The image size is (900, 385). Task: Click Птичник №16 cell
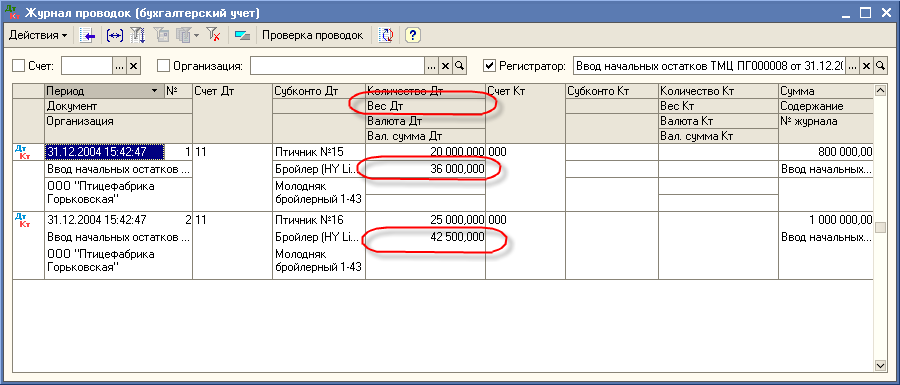pos(319,220)
